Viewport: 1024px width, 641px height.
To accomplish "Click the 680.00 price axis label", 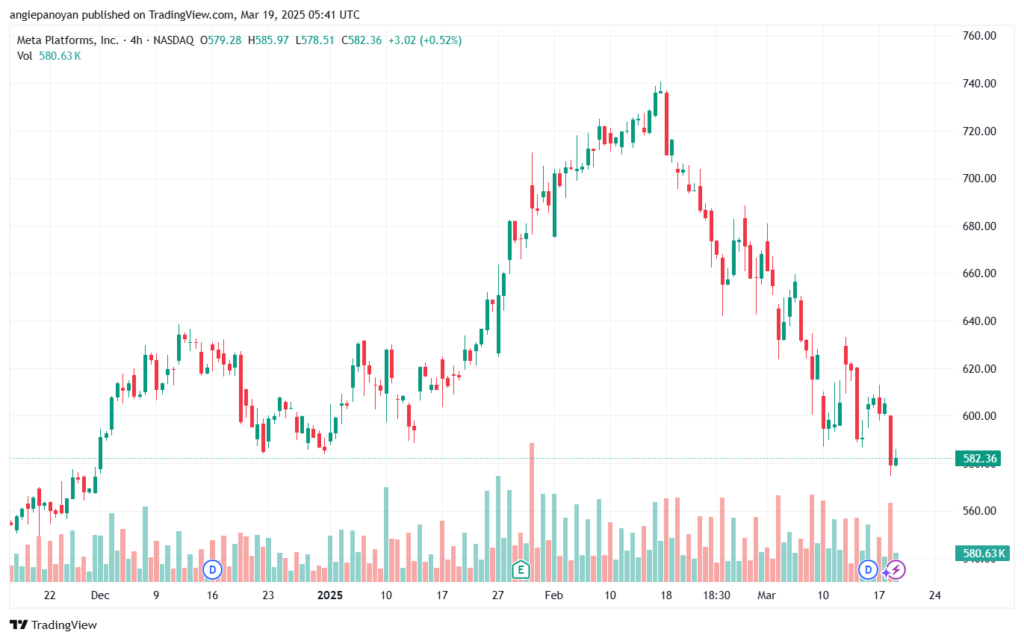I will point(979,226).
